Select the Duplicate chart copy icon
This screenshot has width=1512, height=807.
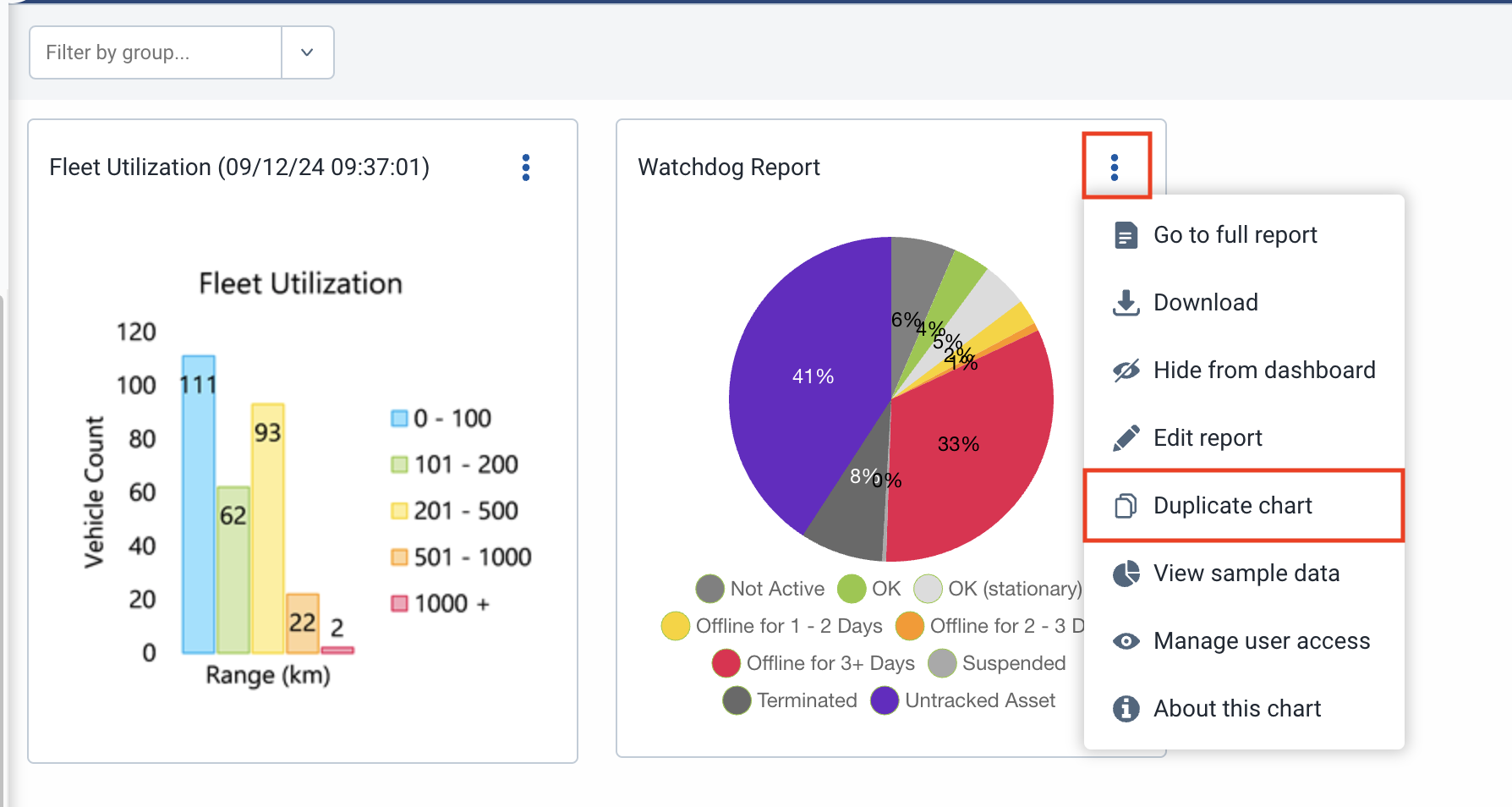click(1125, 505)
